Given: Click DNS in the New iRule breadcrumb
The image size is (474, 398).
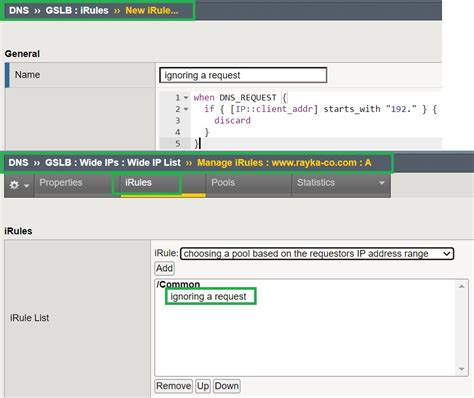Looking at the screenshot, I should (x=19, y=11).
